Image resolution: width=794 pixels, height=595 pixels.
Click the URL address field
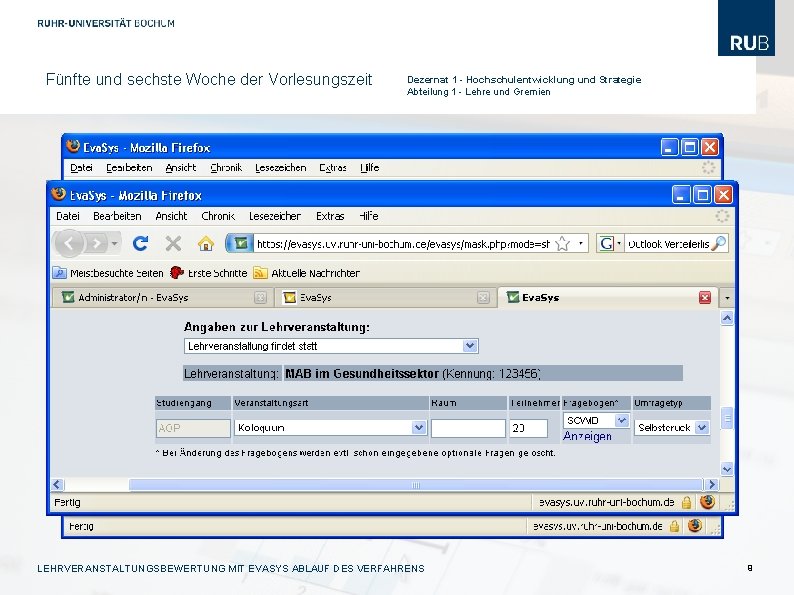click(x=403, y=244)
